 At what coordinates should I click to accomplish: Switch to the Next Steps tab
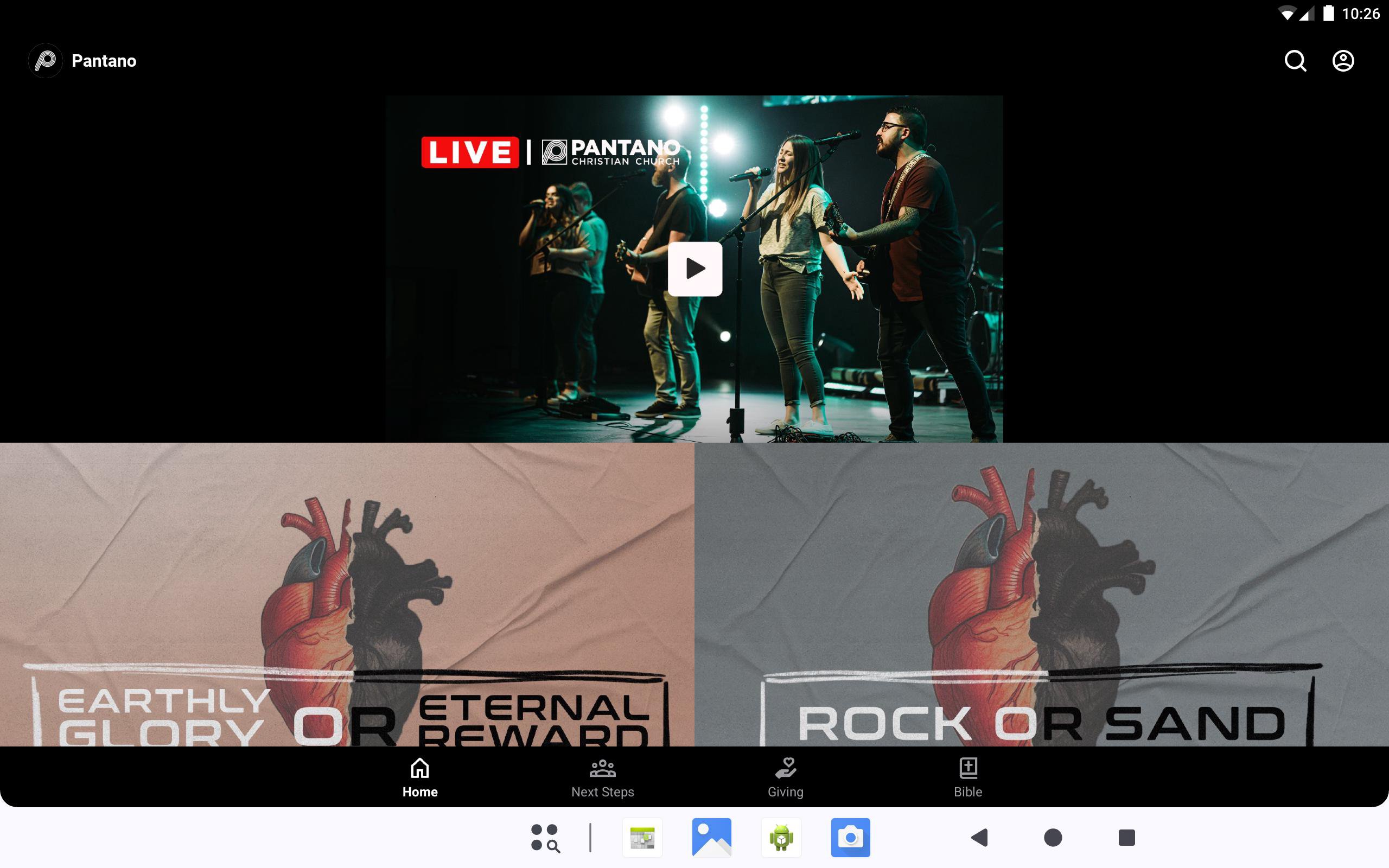click(602, 778)
